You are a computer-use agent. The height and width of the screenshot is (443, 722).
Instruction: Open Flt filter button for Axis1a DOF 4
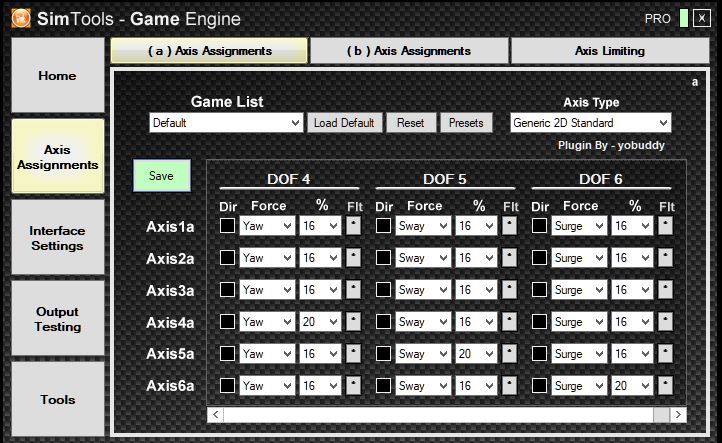pos(353,226)
